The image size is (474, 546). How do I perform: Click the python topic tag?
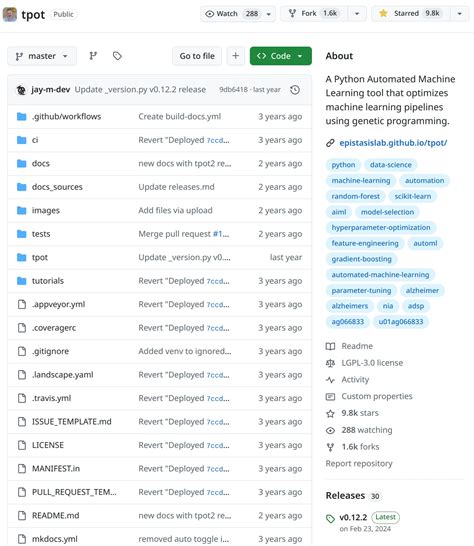pos(343,165)
